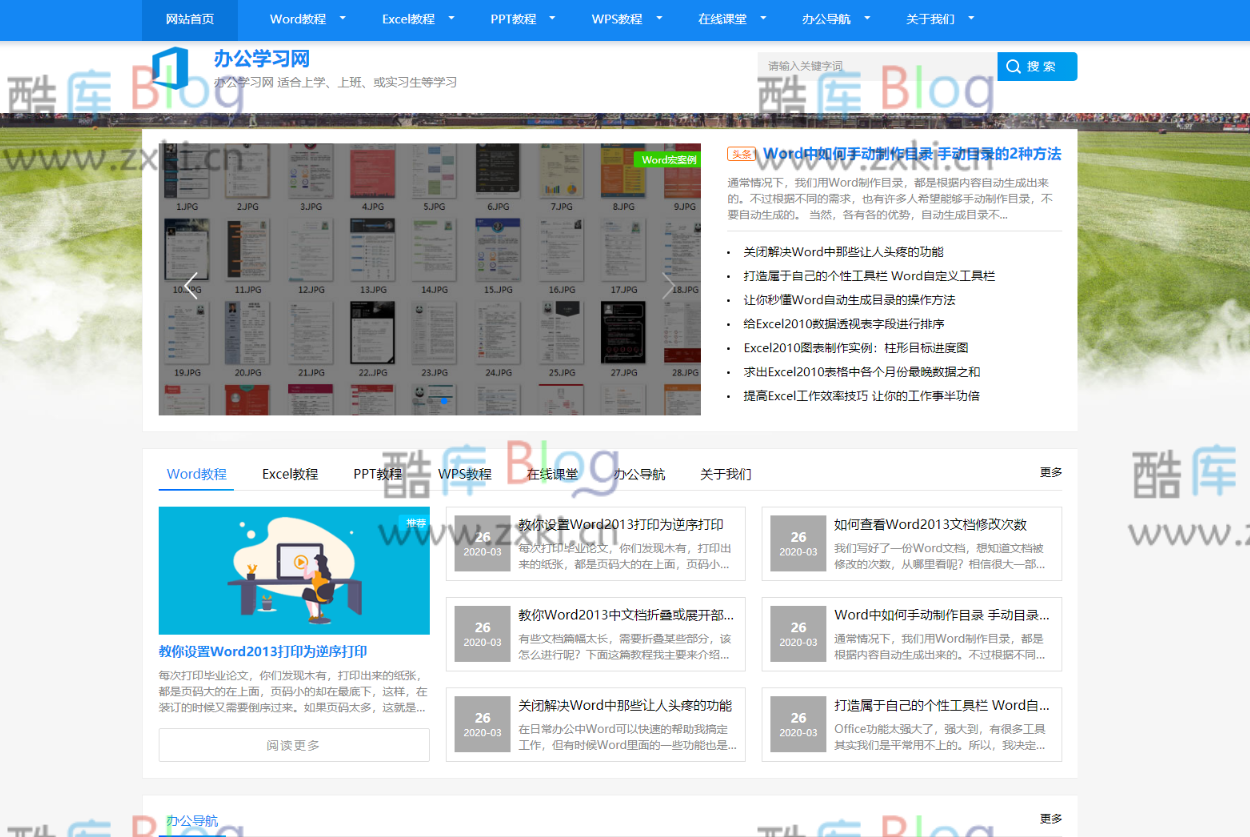The image size is (1250, 837).
Task: Click the 阅读更多 button
Action: tap(293, 745)
